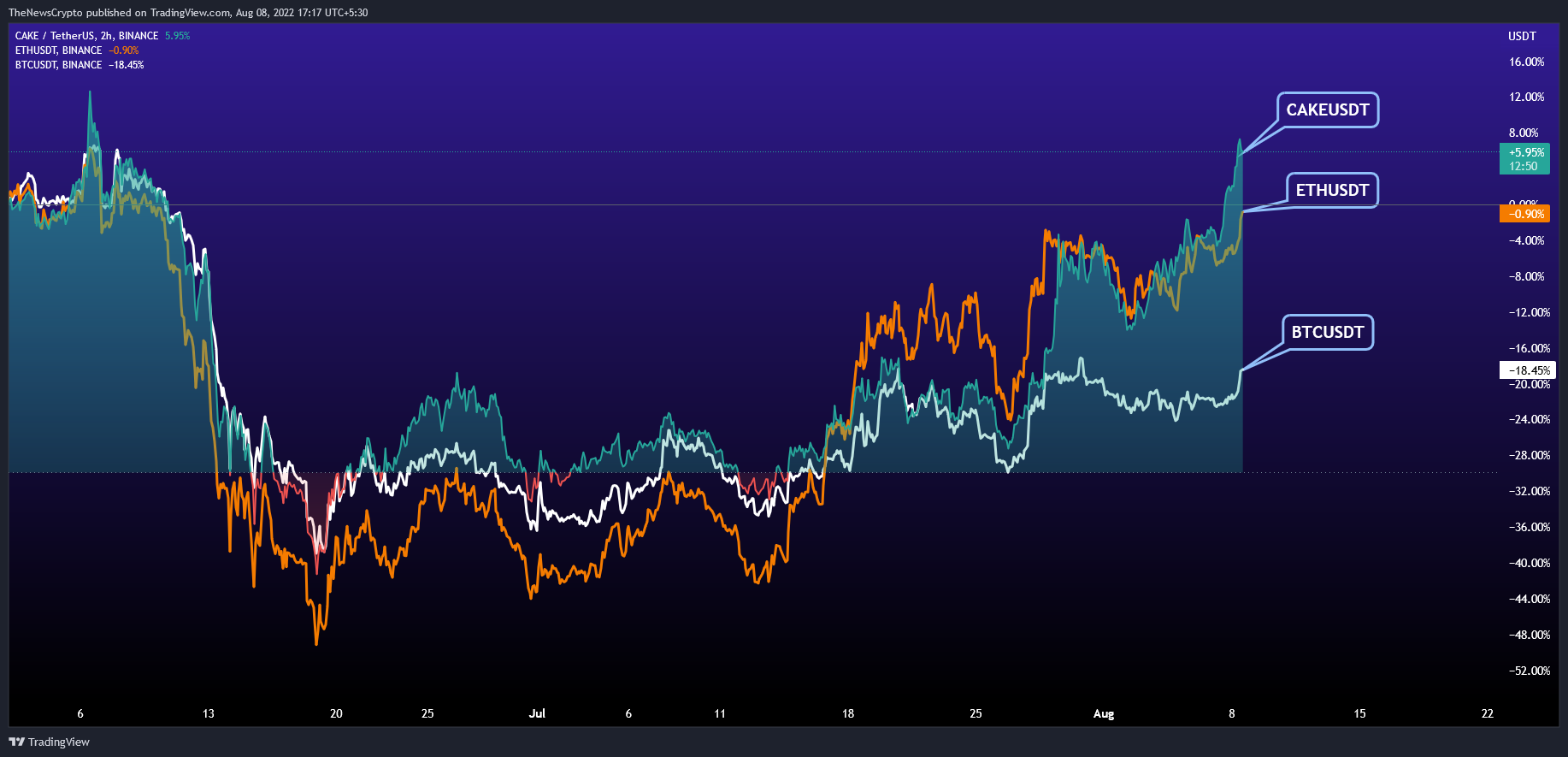Image resolution: width=1568 pixels, height=757 pixels.
Task: Click the 8.00% axis value
Action: click(x=1524, y=133)
